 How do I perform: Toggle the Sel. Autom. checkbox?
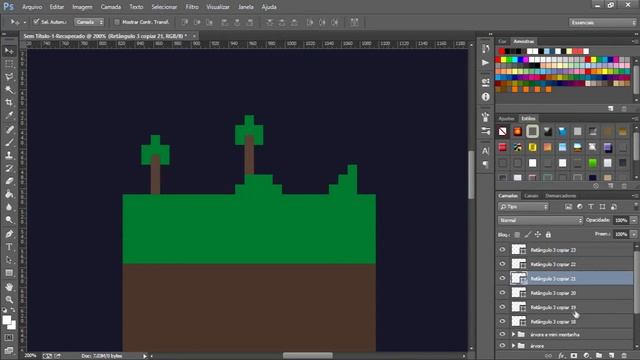tap(36, 22)
